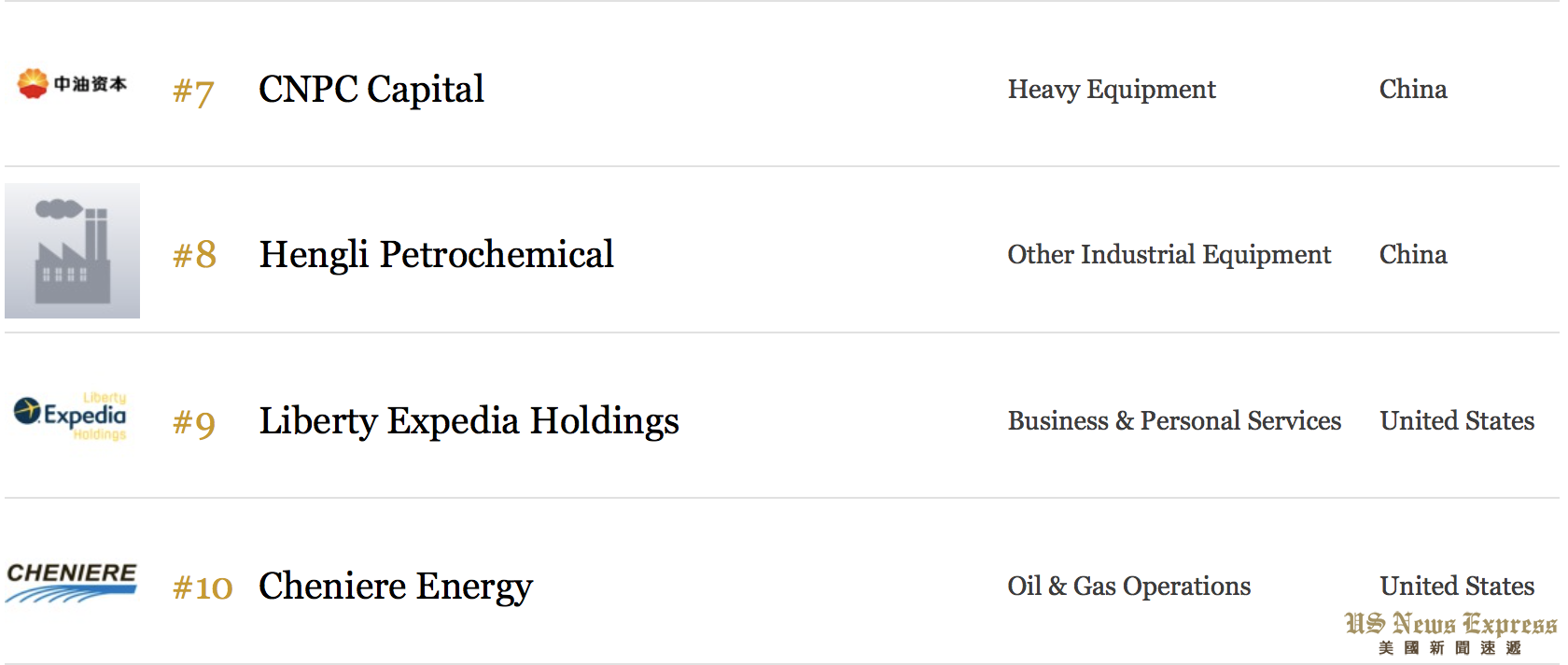Image resolution: width=1568 pixels, height=665 pixels.
Task: Select the #7 rank number
Action: 194,92
